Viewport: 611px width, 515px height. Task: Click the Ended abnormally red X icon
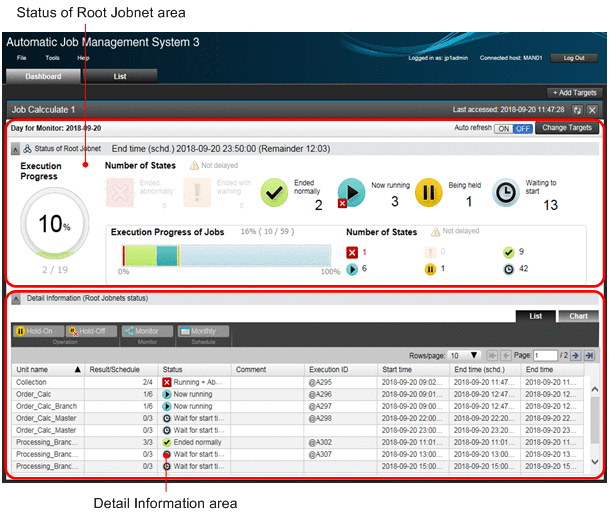click(x=120, y=191)
